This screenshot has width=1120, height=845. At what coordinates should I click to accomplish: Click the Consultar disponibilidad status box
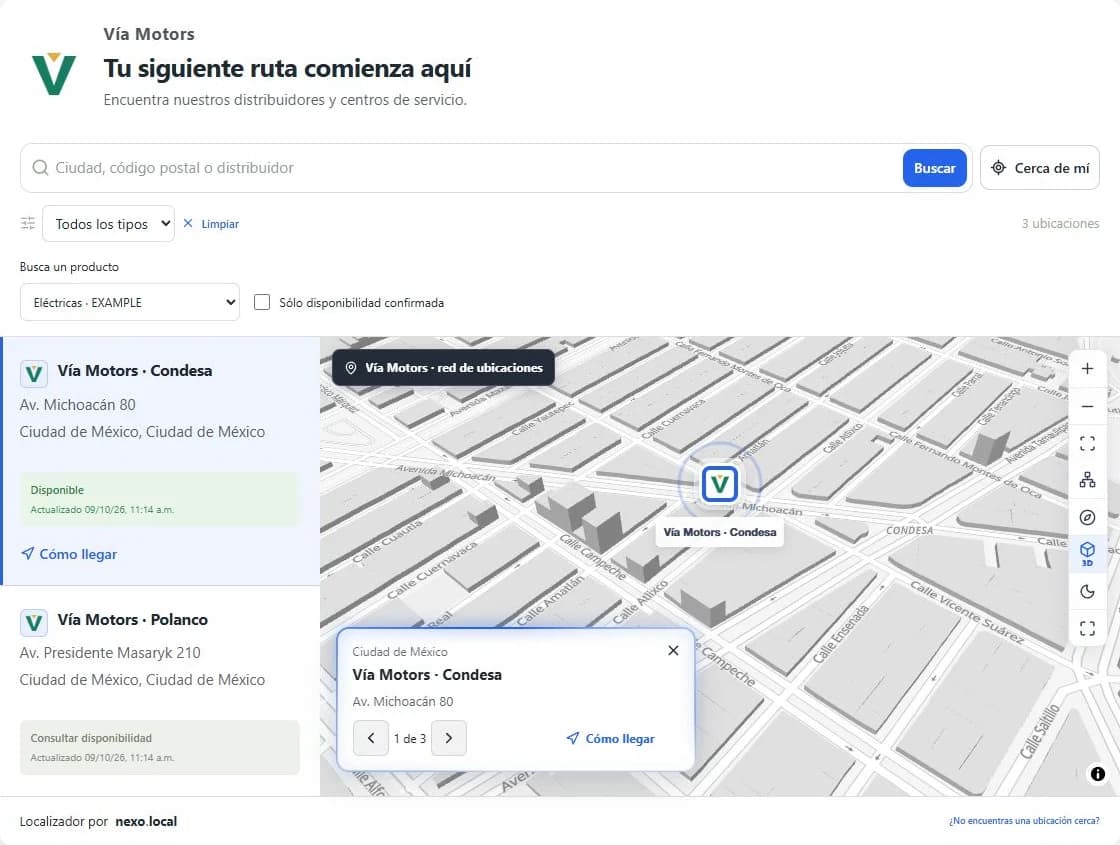coord(160,747)
